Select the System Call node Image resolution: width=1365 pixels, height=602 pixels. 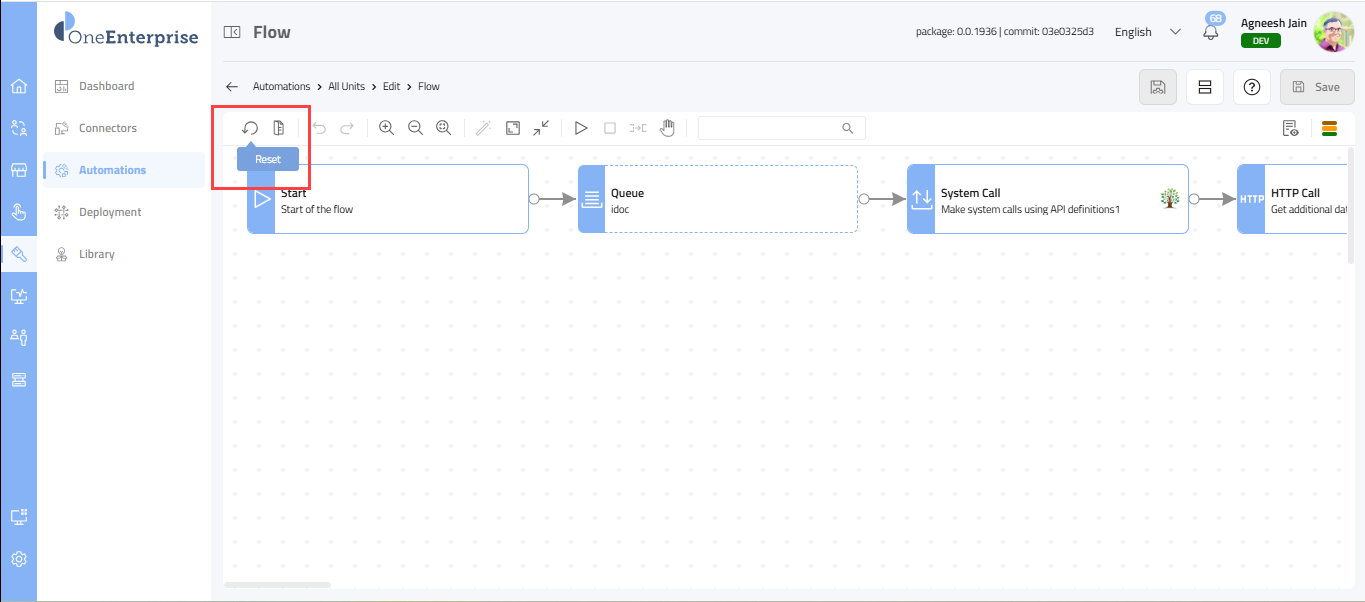click(1047, 199)
